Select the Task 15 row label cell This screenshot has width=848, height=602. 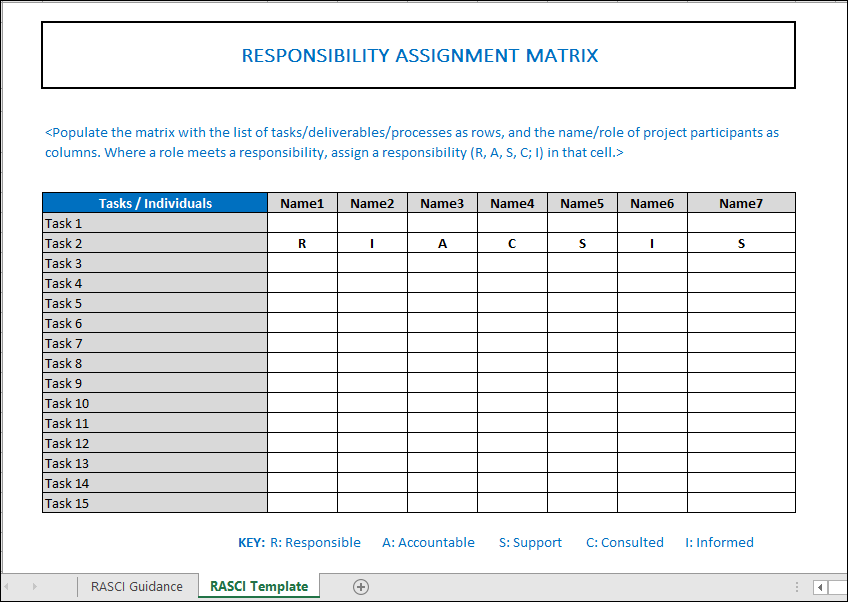[x=155, y=503]
